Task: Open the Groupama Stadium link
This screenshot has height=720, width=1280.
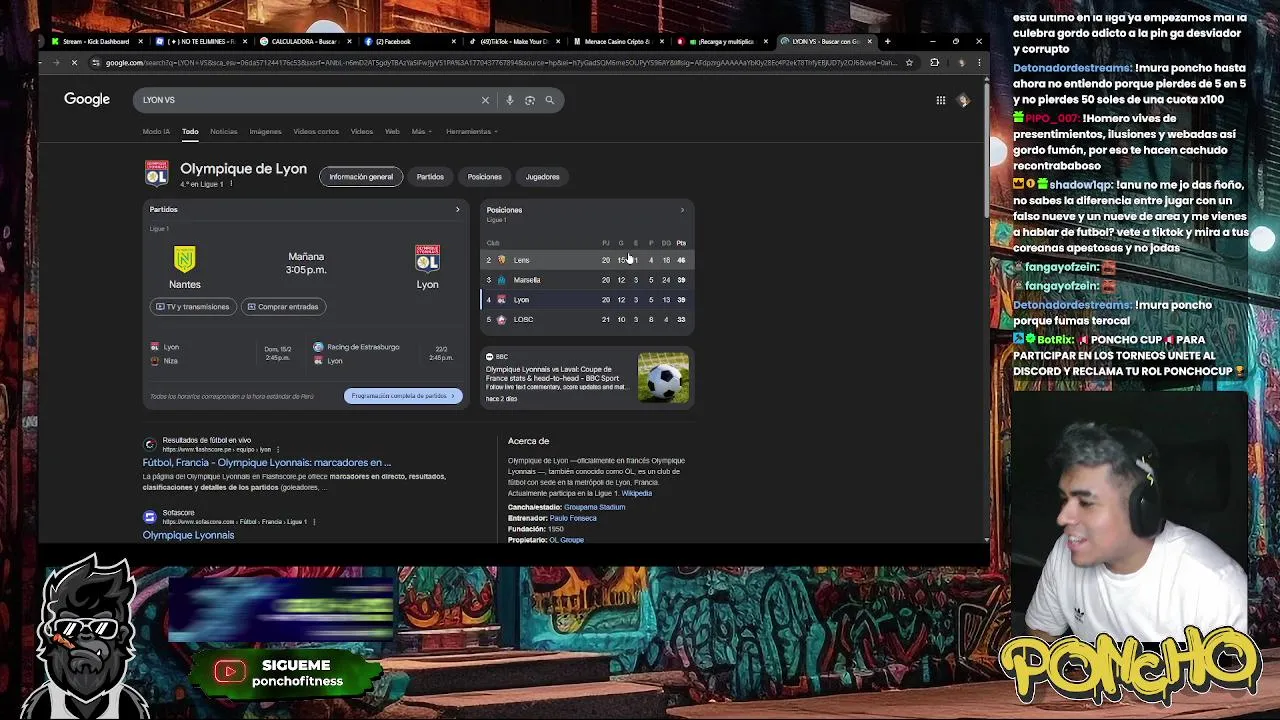Action: pyautogui.click(x=594, y=507)
